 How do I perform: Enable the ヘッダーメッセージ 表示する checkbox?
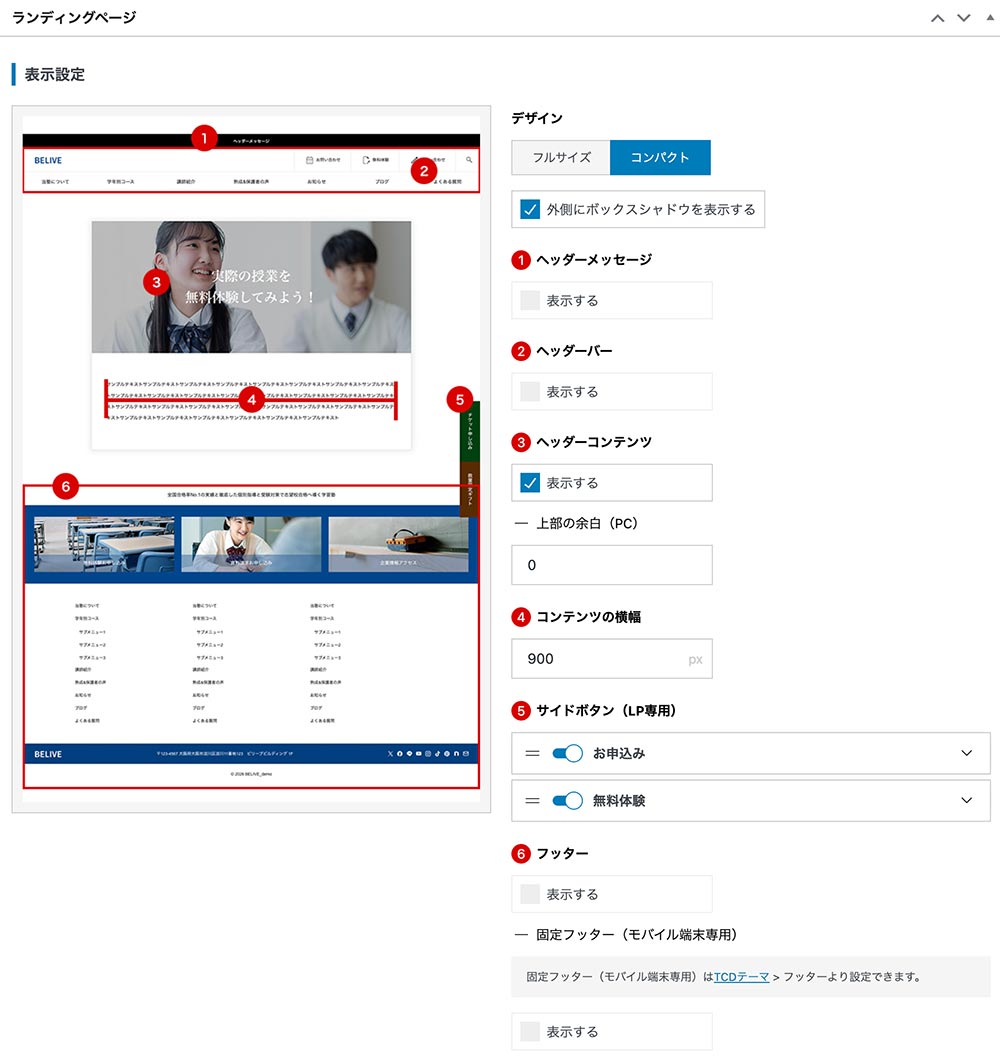tap(530, 300)
